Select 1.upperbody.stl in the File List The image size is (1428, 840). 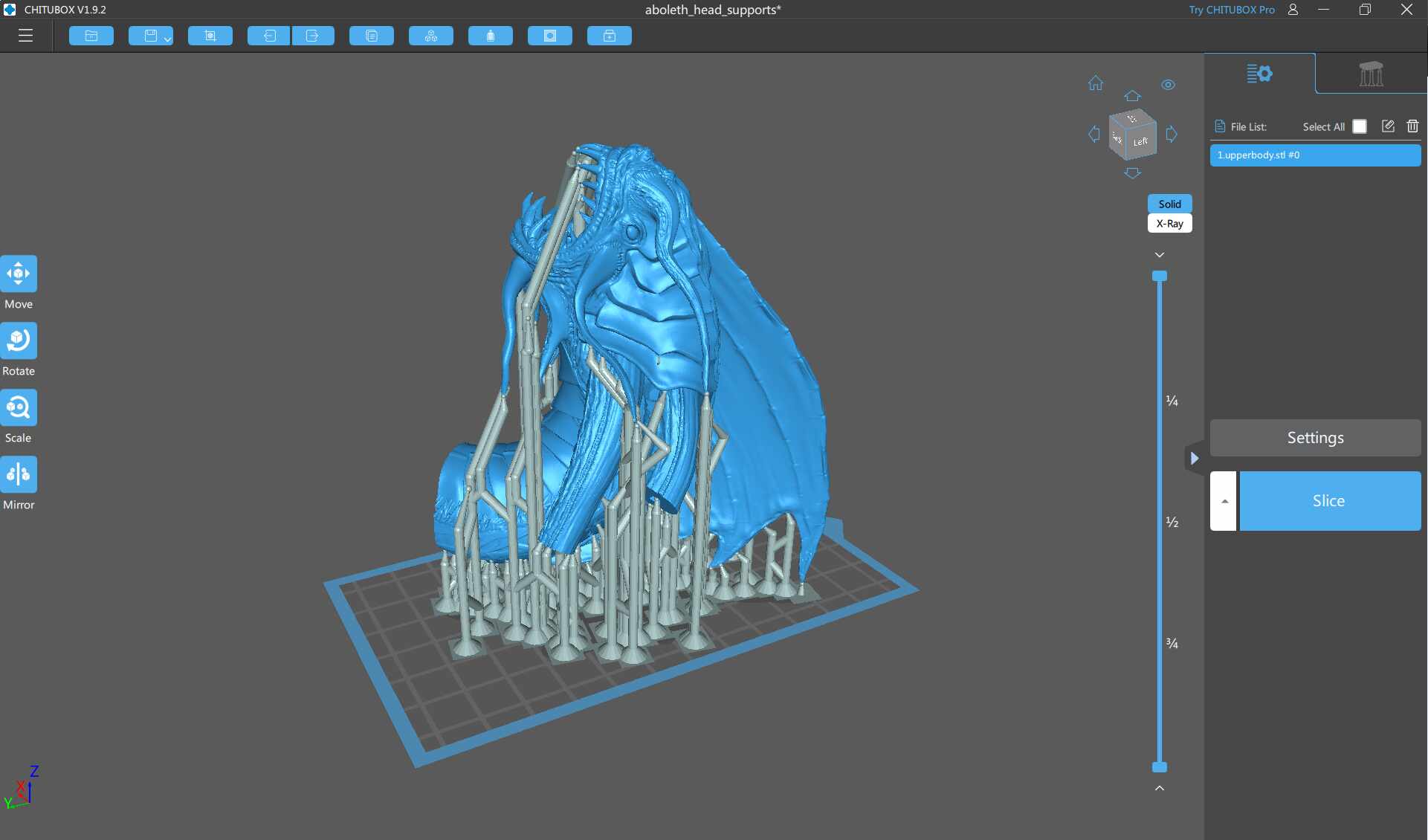pos(1314,155)
